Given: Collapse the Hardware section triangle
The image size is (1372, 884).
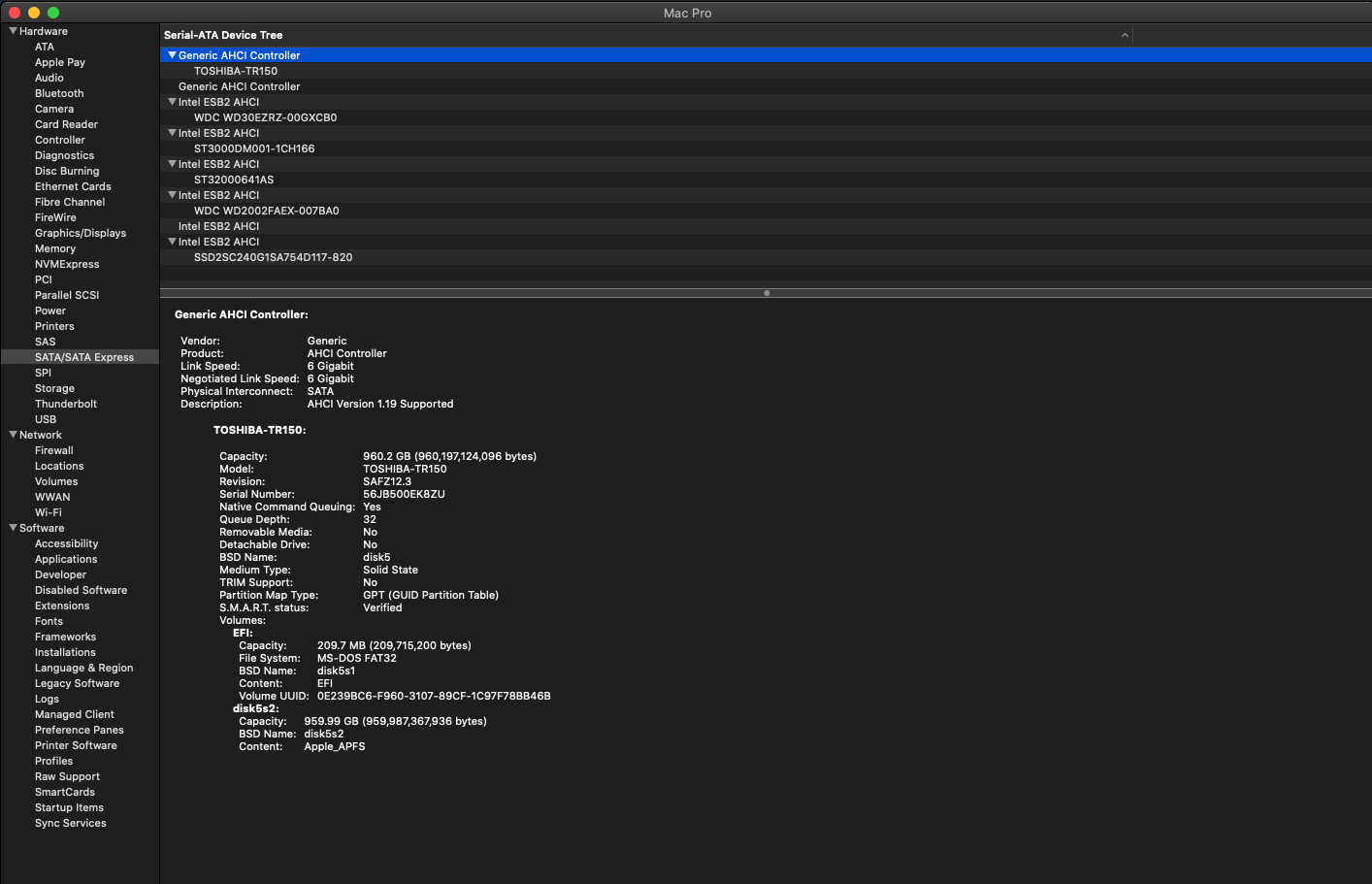Looking at the screenshot, I should (x=14, y=31).
